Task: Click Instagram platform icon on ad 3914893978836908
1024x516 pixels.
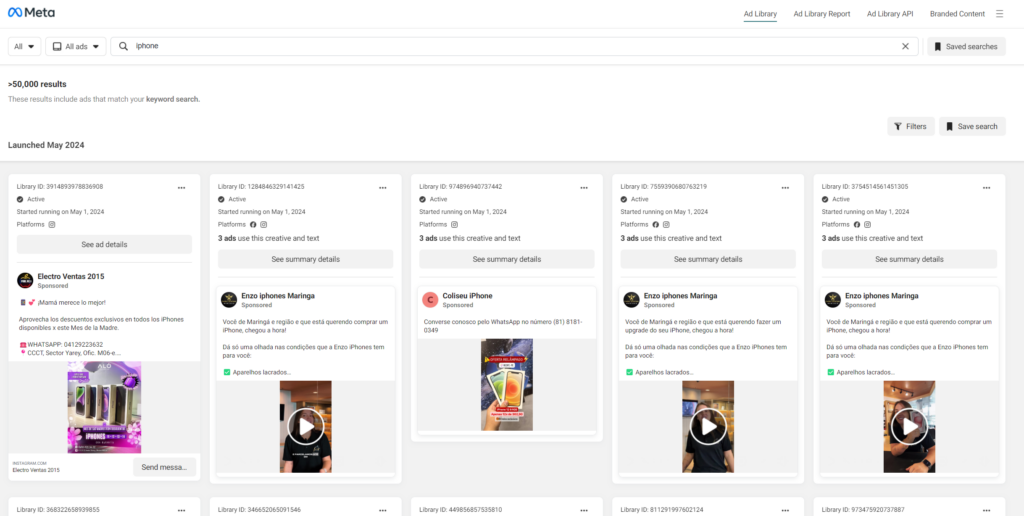Action: point(52,224)
